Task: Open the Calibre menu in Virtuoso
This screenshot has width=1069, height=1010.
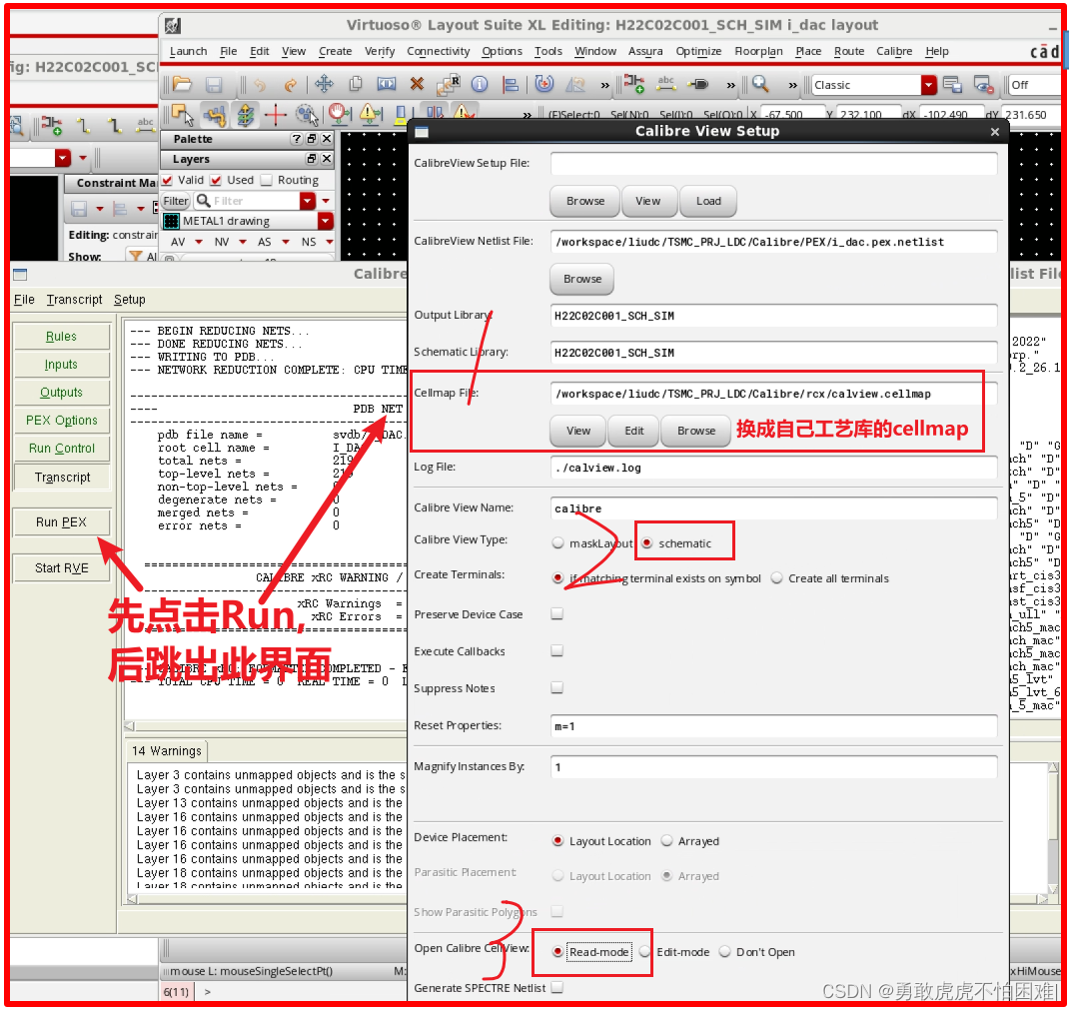Action: pyautogui.click(x=894, y=51)
